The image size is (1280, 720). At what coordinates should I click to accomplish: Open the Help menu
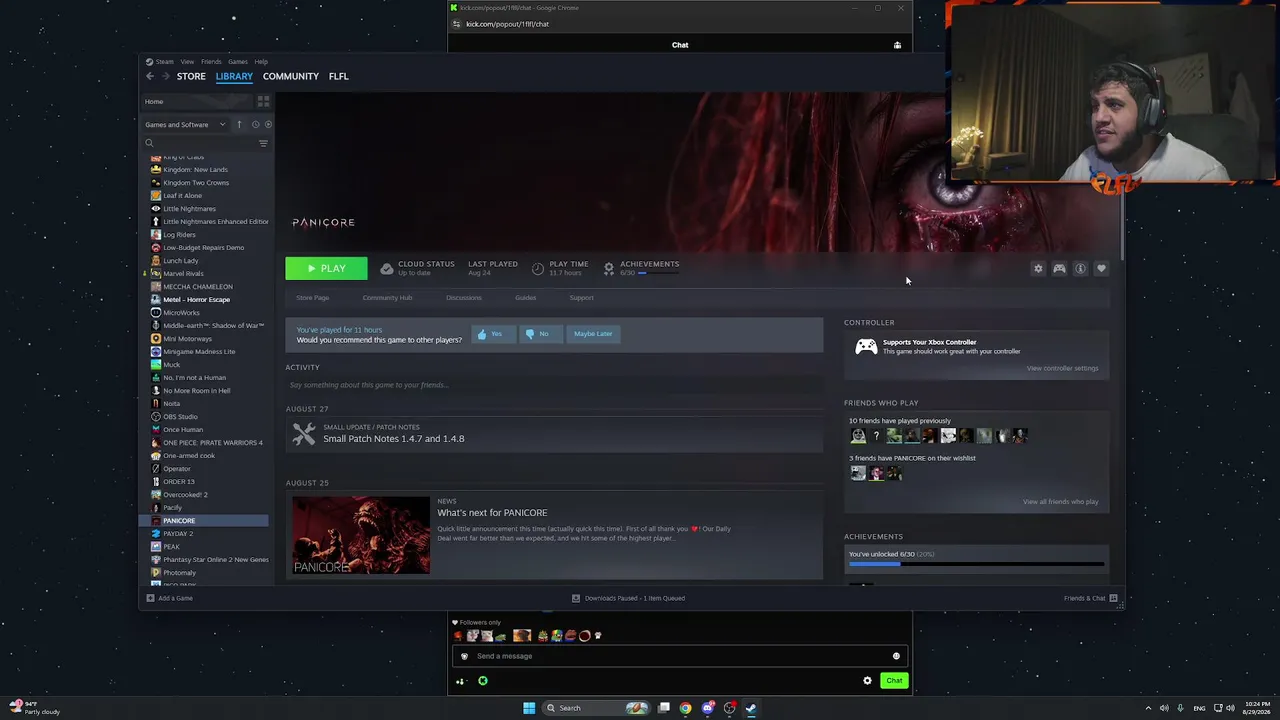[x=261, y=62]
